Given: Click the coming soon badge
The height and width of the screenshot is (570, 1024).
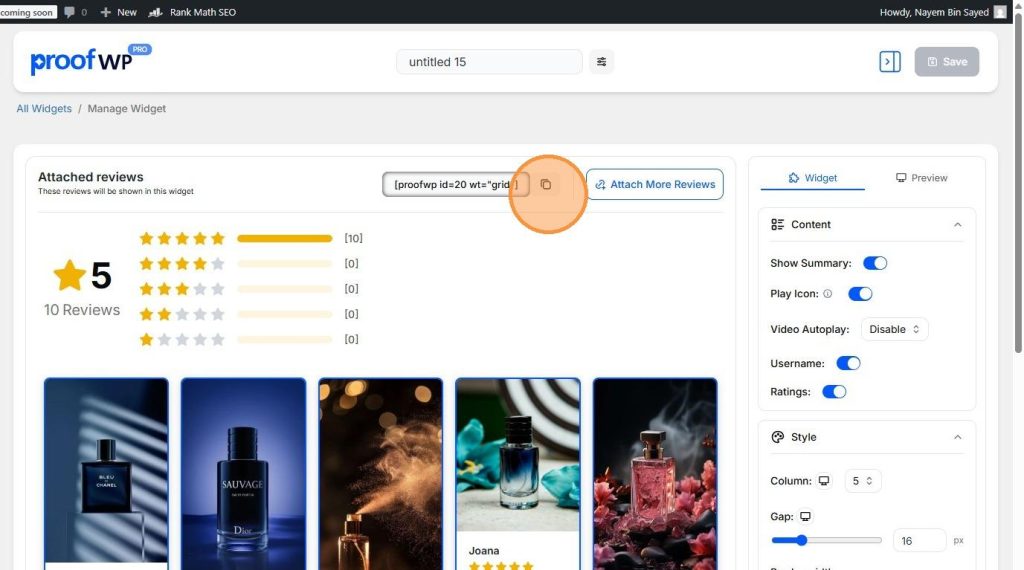Looking at the screenshot, I should click(27, 12).
